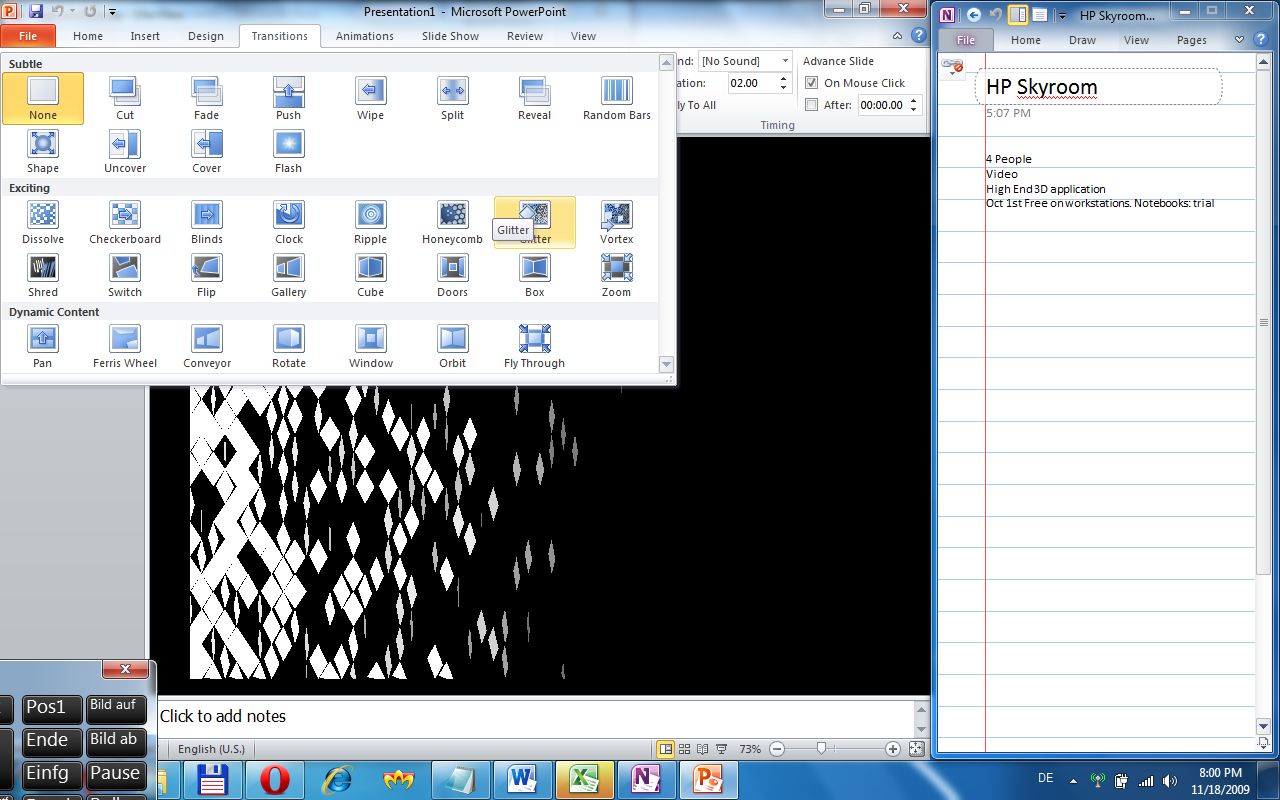Select the Vortex transition

(616, 215)
